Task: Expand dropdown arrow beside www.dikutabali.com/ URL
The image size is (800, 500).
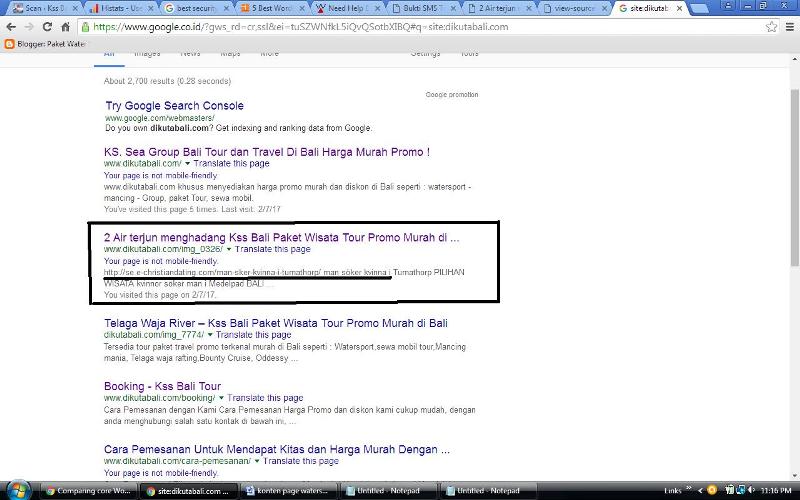Action: pyautogui.click(x=187, y=164)
